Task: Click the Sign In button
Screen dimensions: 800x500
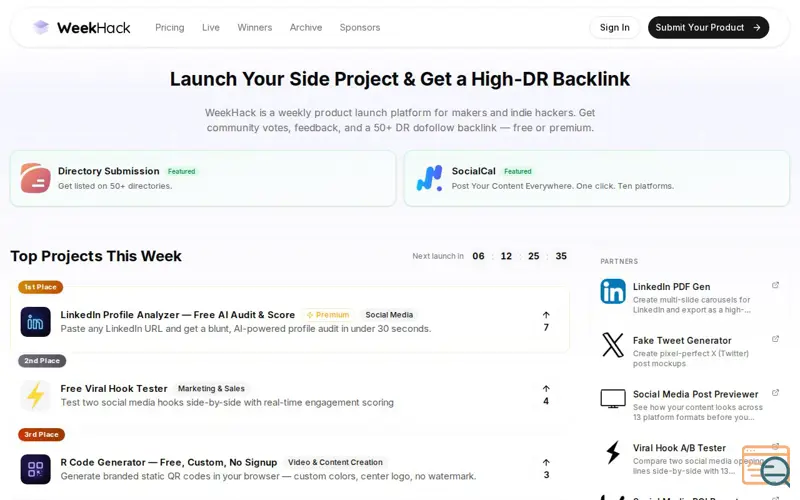Action: point(614,28)
